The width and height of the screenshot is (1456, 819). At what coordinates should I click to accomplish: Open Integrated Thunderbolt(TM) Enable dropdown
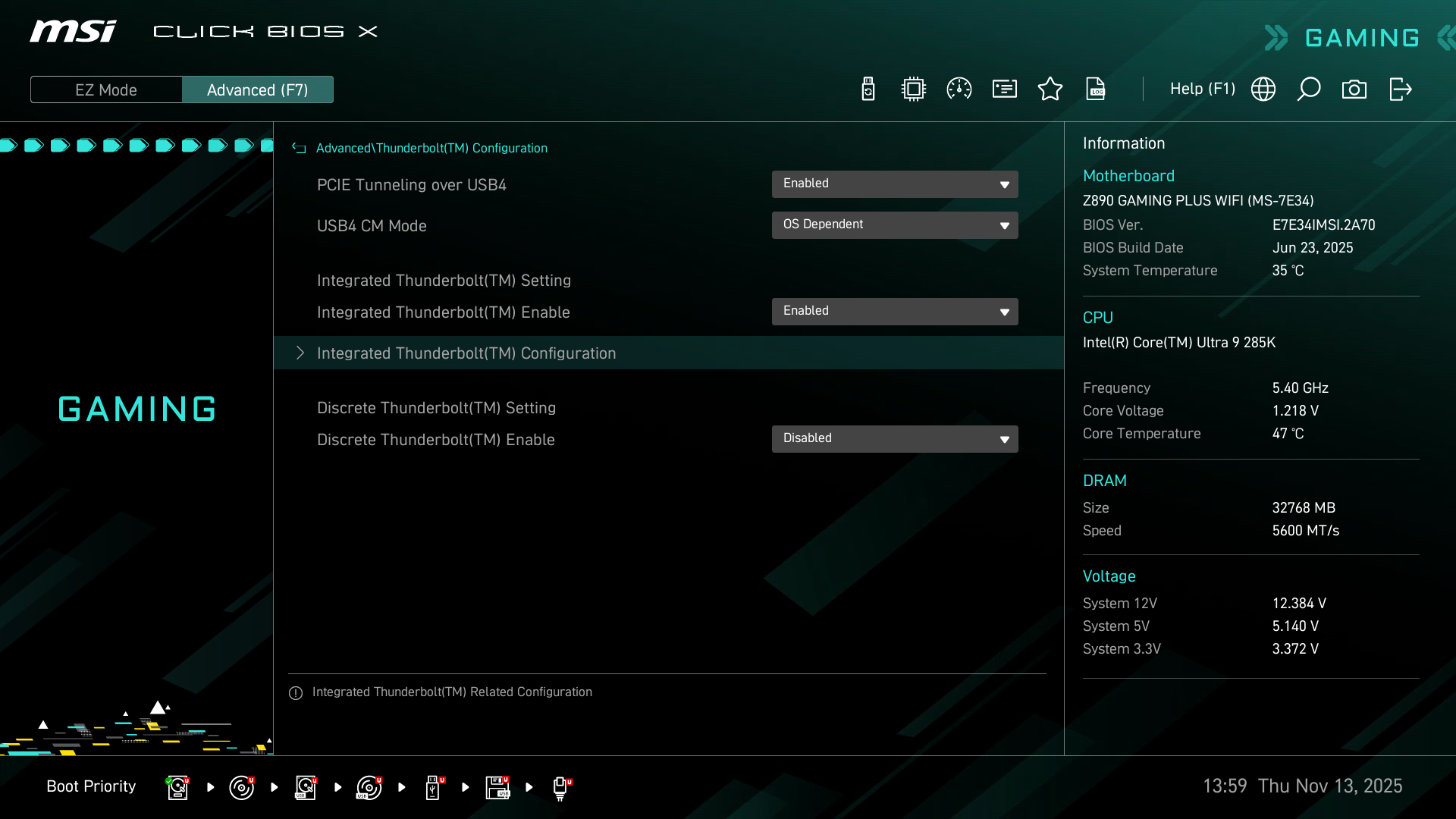895,312
